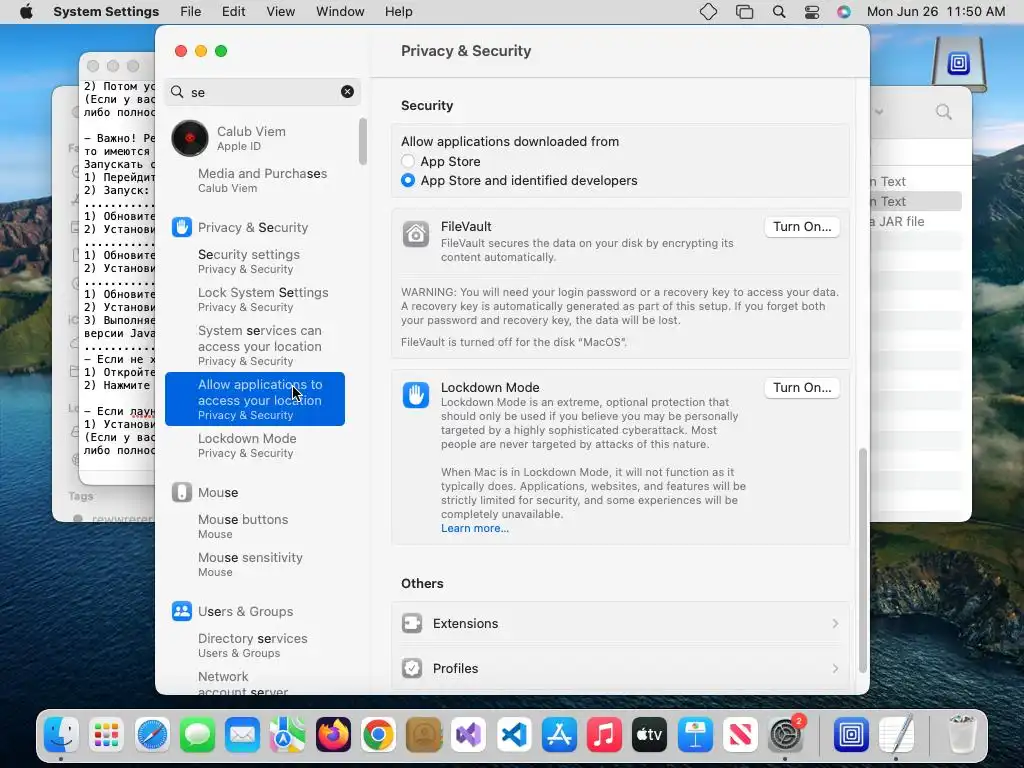The height and width of the screenshot is (768, 1024).
Task: Select Privacy & Security hand icon
Action: coord(182,227)
